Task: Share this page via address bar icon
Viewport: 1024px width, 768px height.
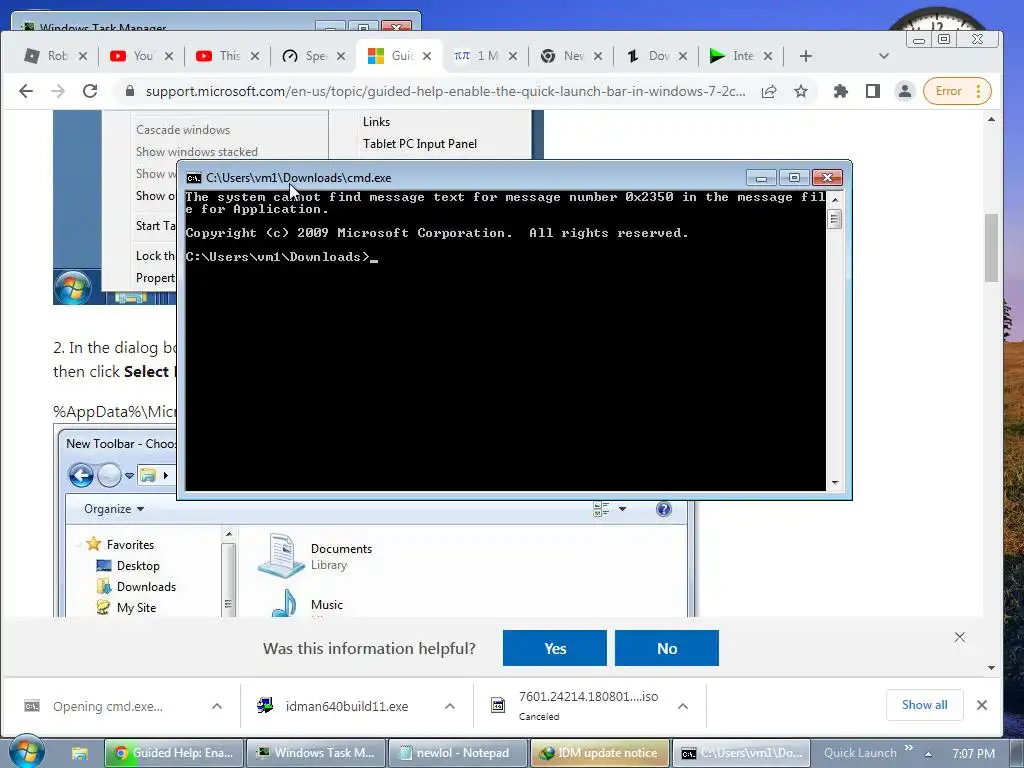Action: click(769, 91)
